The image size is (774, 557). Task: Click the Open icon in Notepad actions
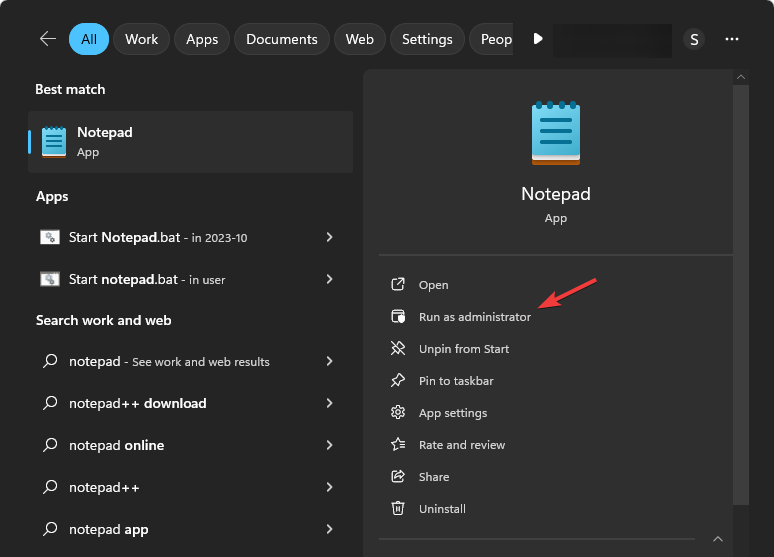(x=398, y=285)
